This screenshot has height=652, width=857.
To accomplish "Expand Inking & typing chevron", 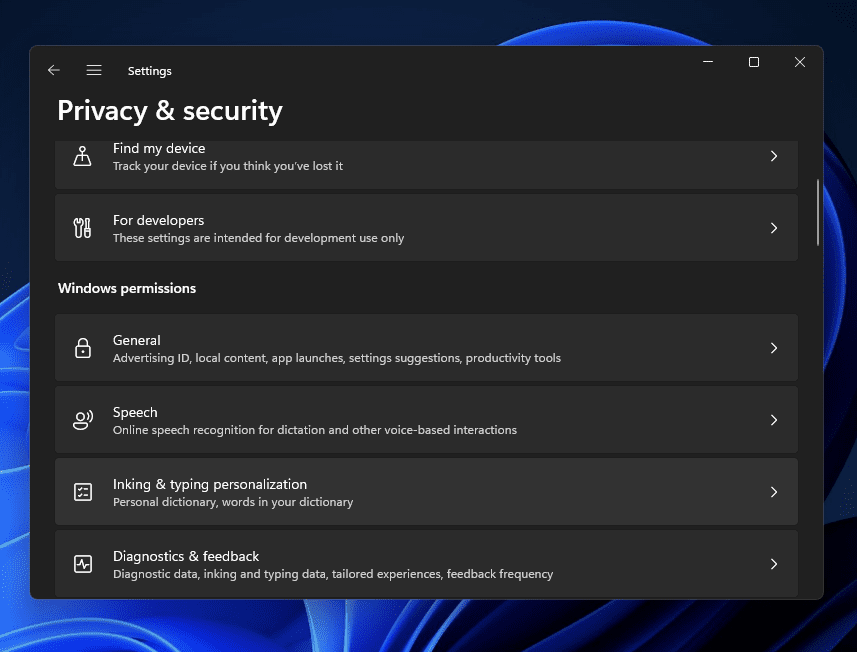I will pyautogui.click(x=774, y=492).
